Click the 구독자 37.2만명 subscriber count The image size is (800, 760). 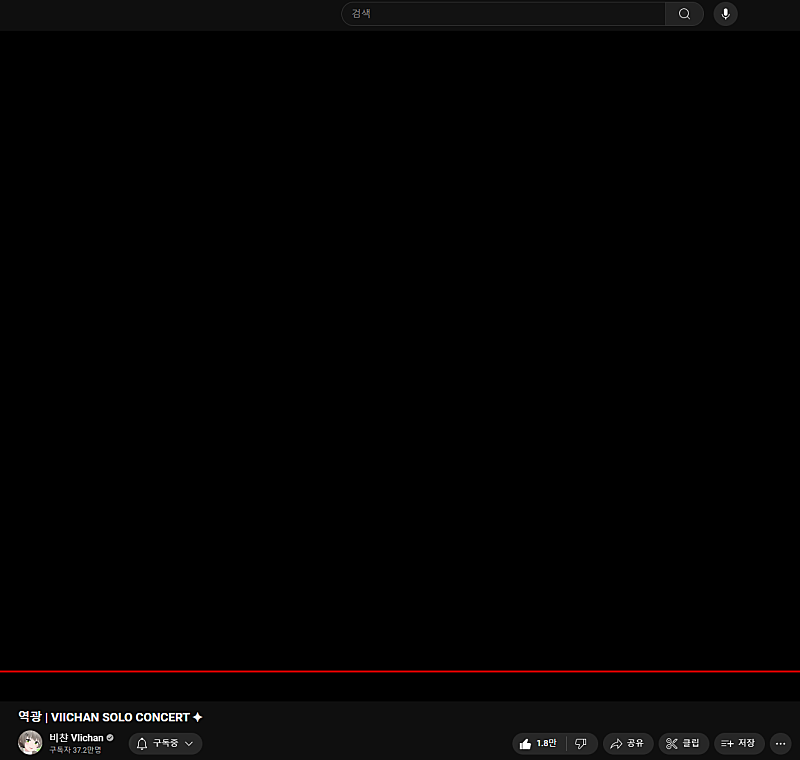76,750
